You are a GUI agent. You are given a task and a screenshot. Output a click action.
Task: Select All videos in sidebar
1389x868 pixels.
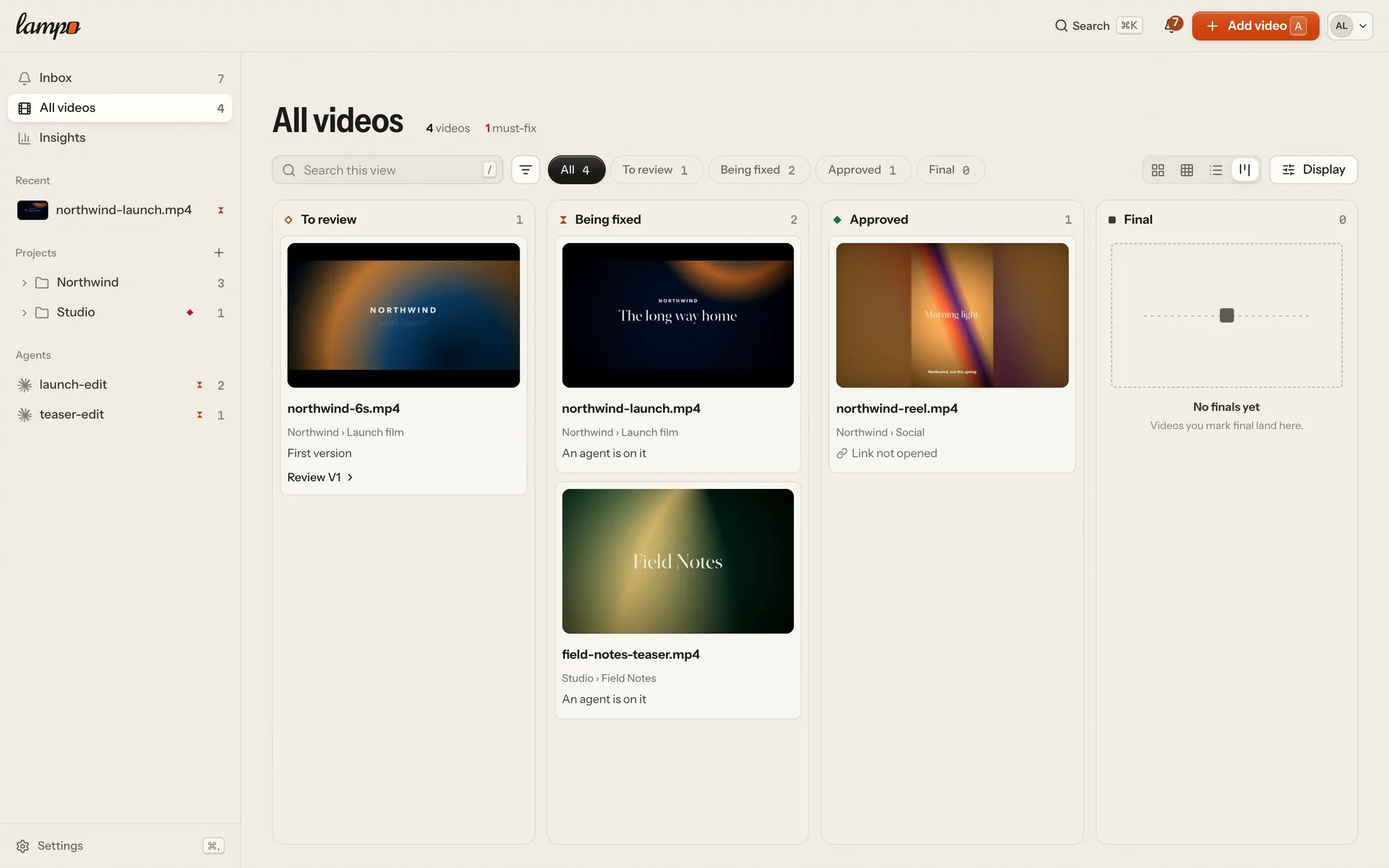tap(120, 108)
